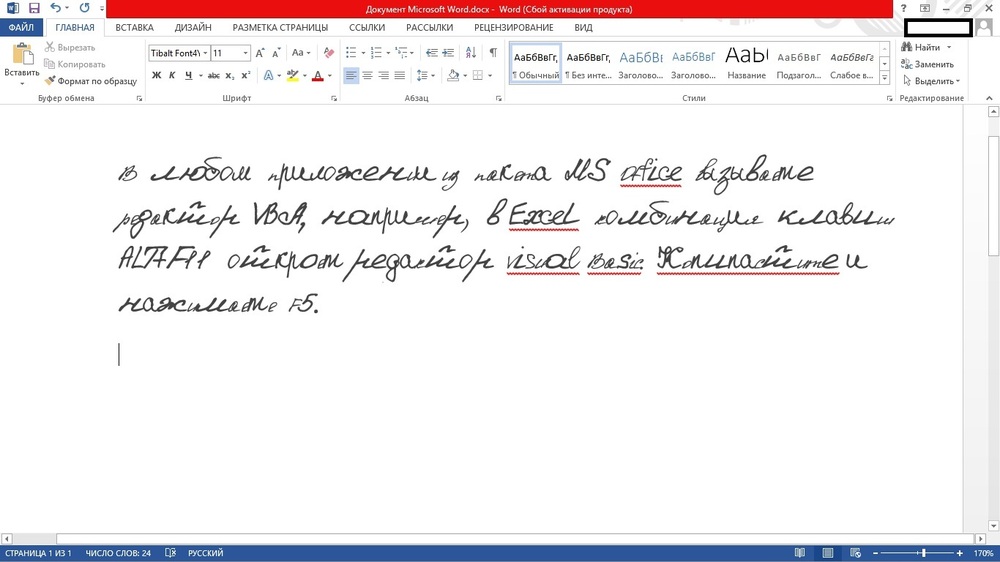Open the ФАЙЛ menu tab
The image size is (1000, 562).
21,28
